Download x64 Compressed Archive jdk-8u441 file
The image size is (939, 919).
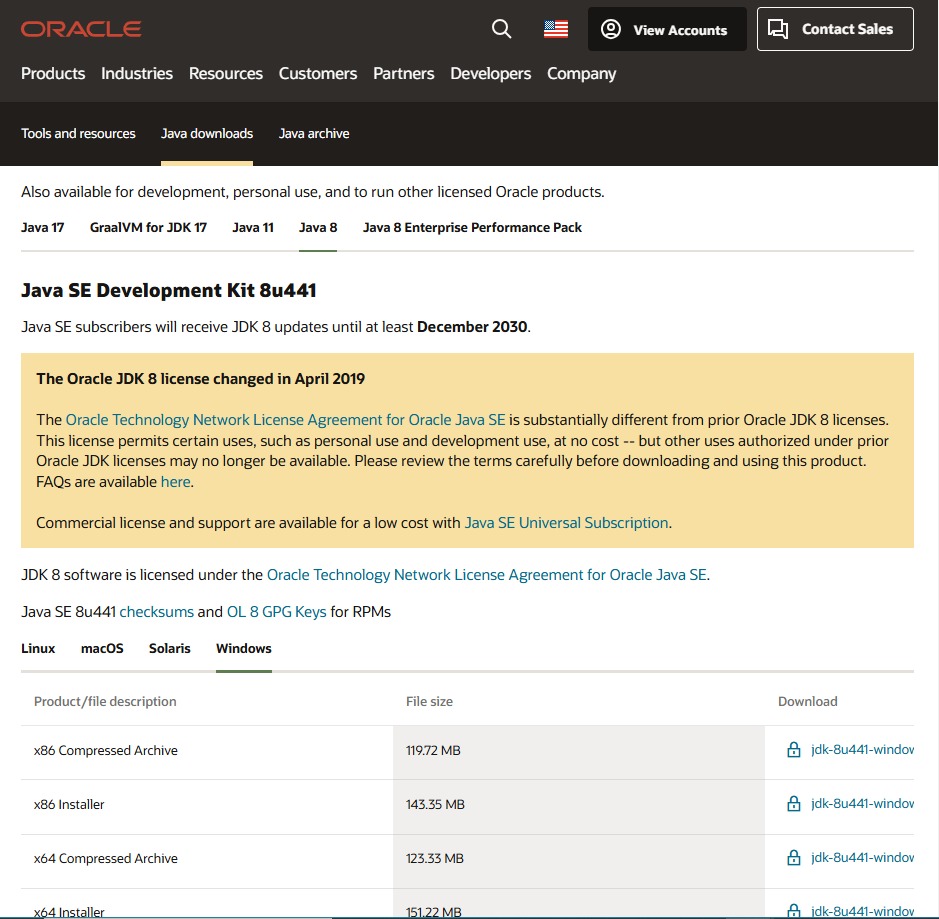point(862,857)
